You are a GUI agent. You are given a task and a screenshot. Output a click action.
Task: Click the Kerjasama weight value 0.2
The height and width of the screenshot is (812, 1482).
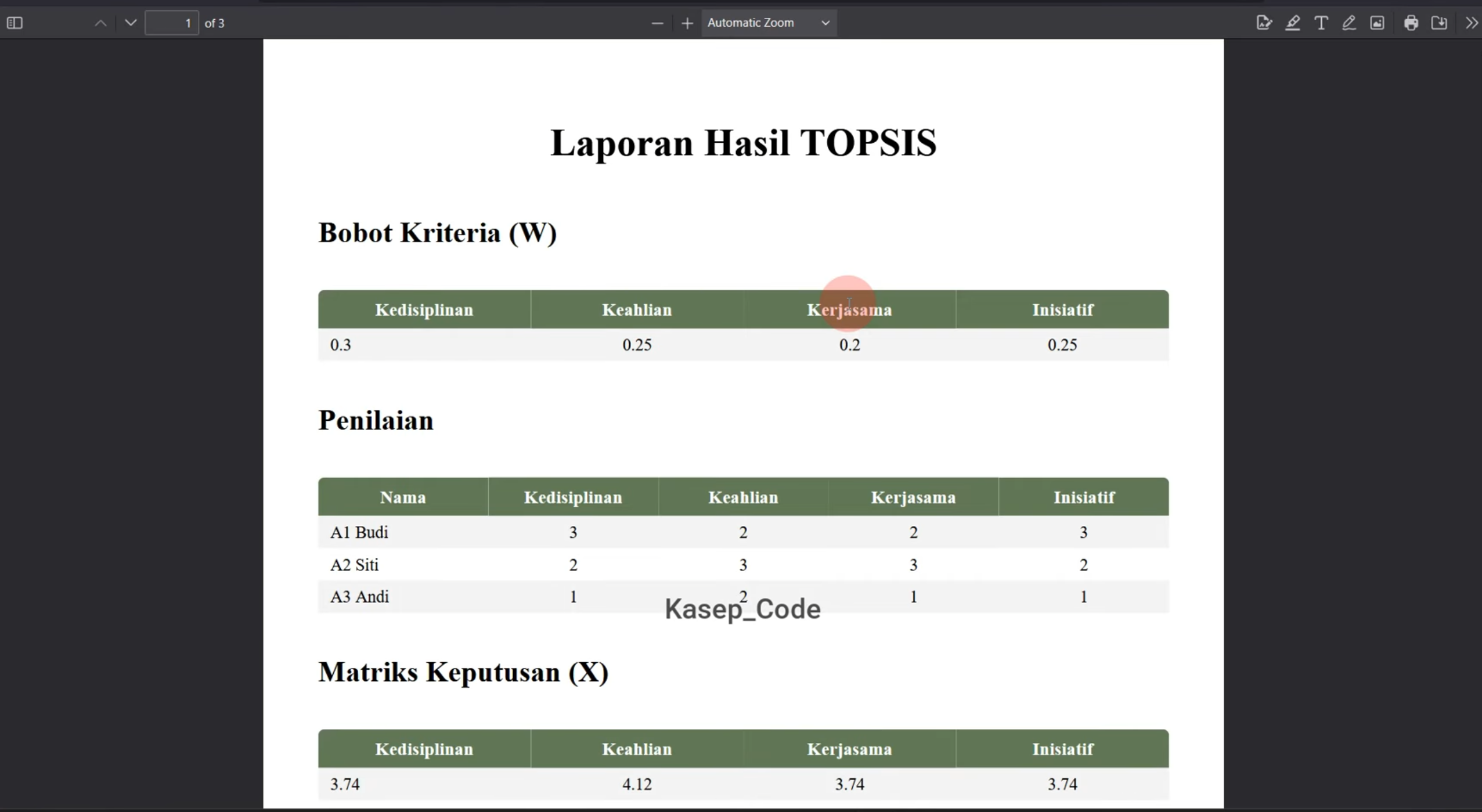[x=850, y=345]
